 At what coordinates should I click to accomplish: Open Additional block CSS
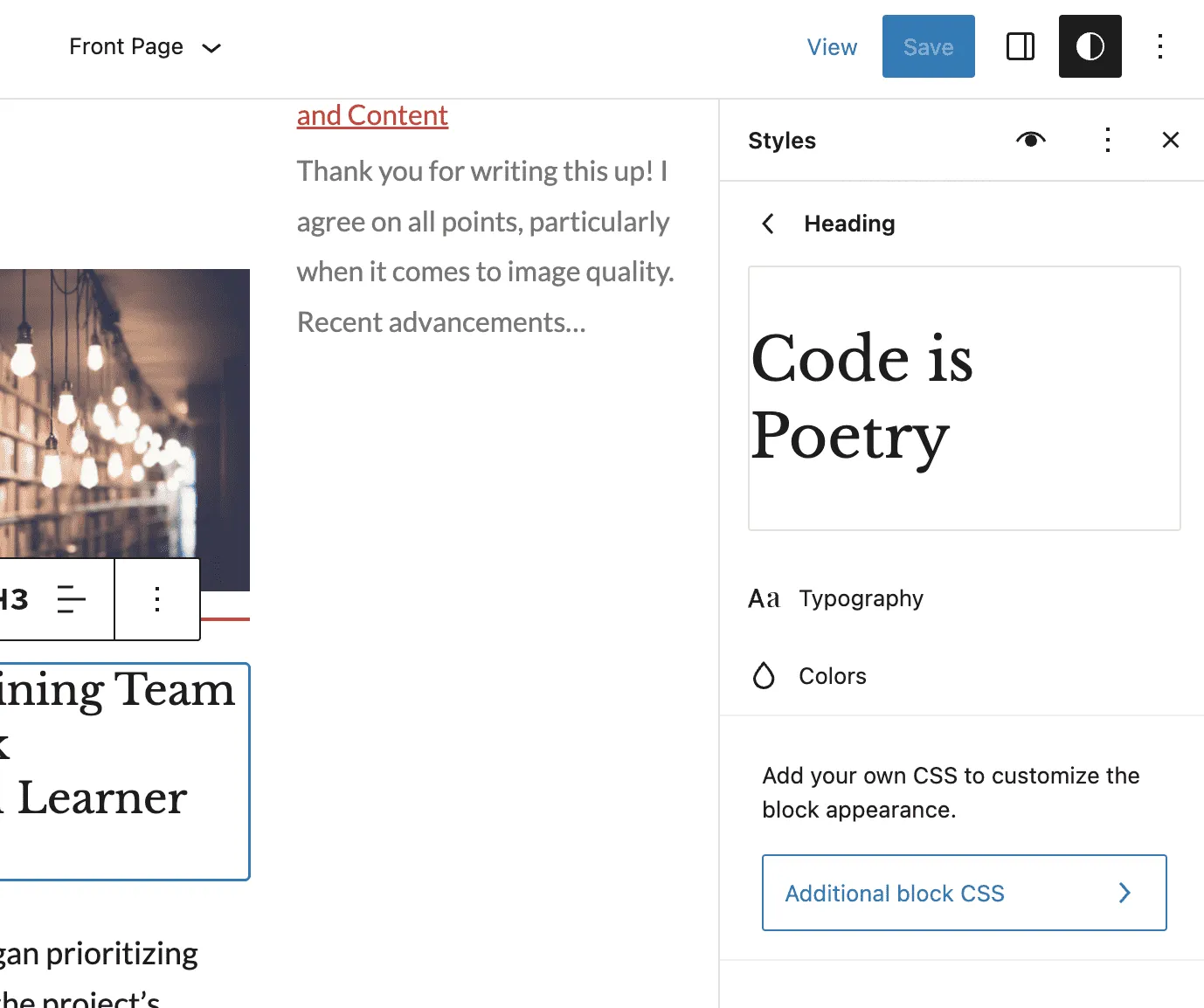964,893
